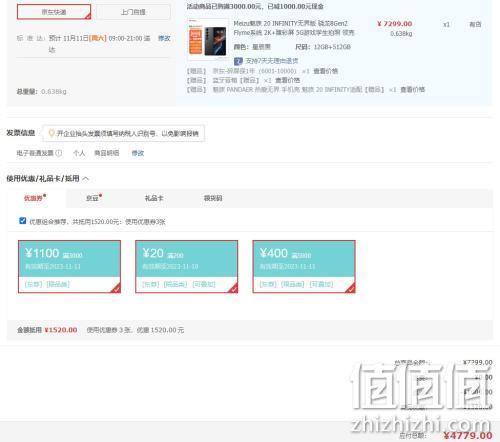Click 修改 link in invoice information
This screenshot has width=500, height=442.
tap(138, 153)
